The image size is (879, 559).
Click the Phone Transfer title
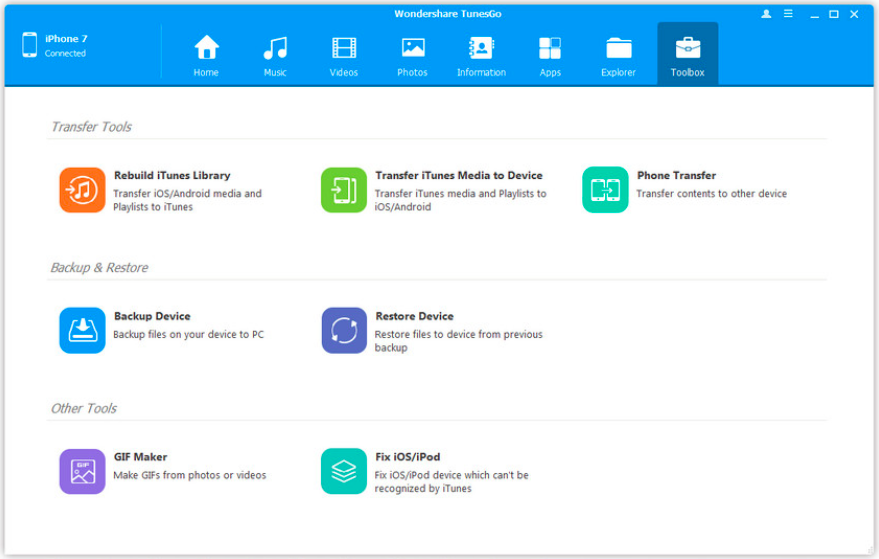point(676,175)
